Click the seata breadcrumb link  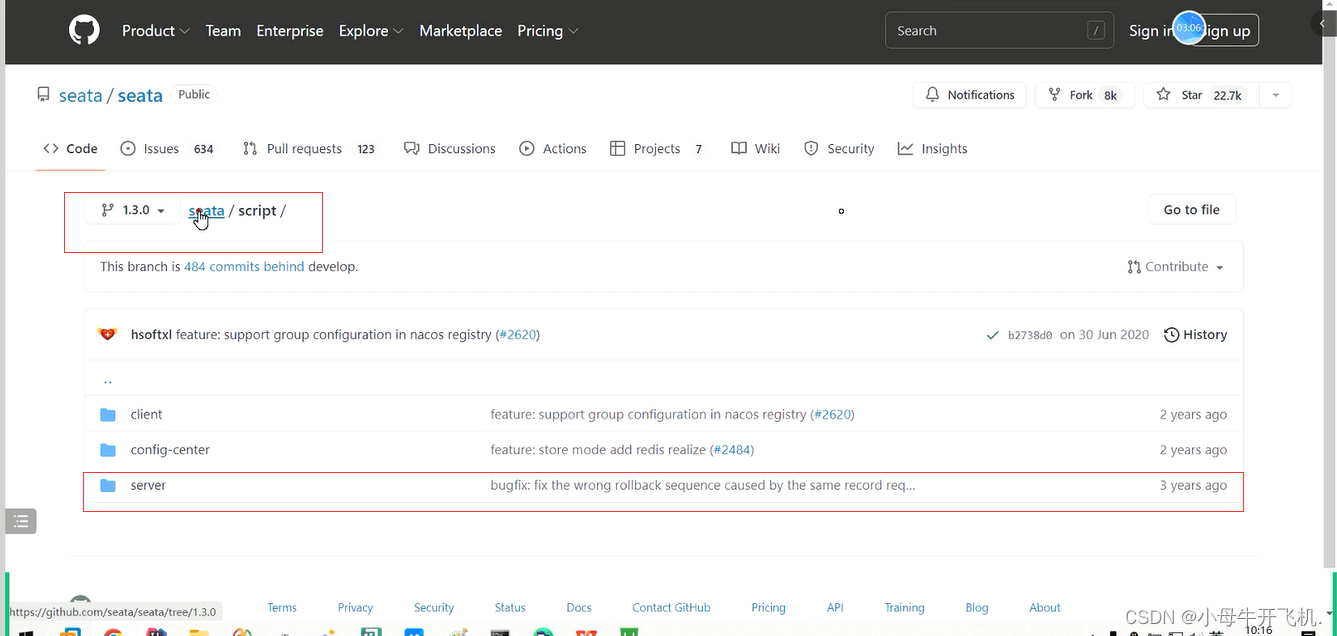[206, 211]
